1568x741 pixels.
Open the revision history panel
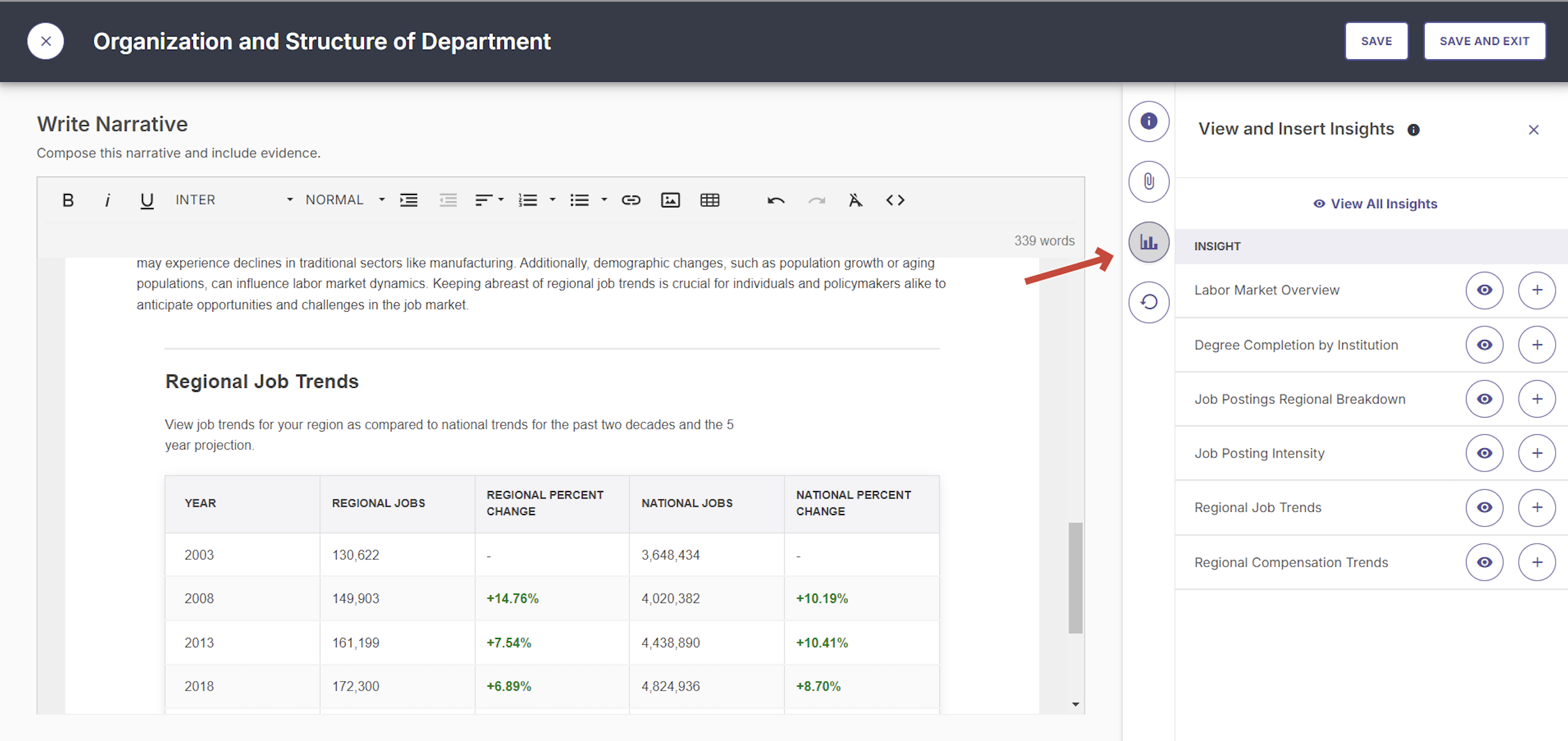1149,302
